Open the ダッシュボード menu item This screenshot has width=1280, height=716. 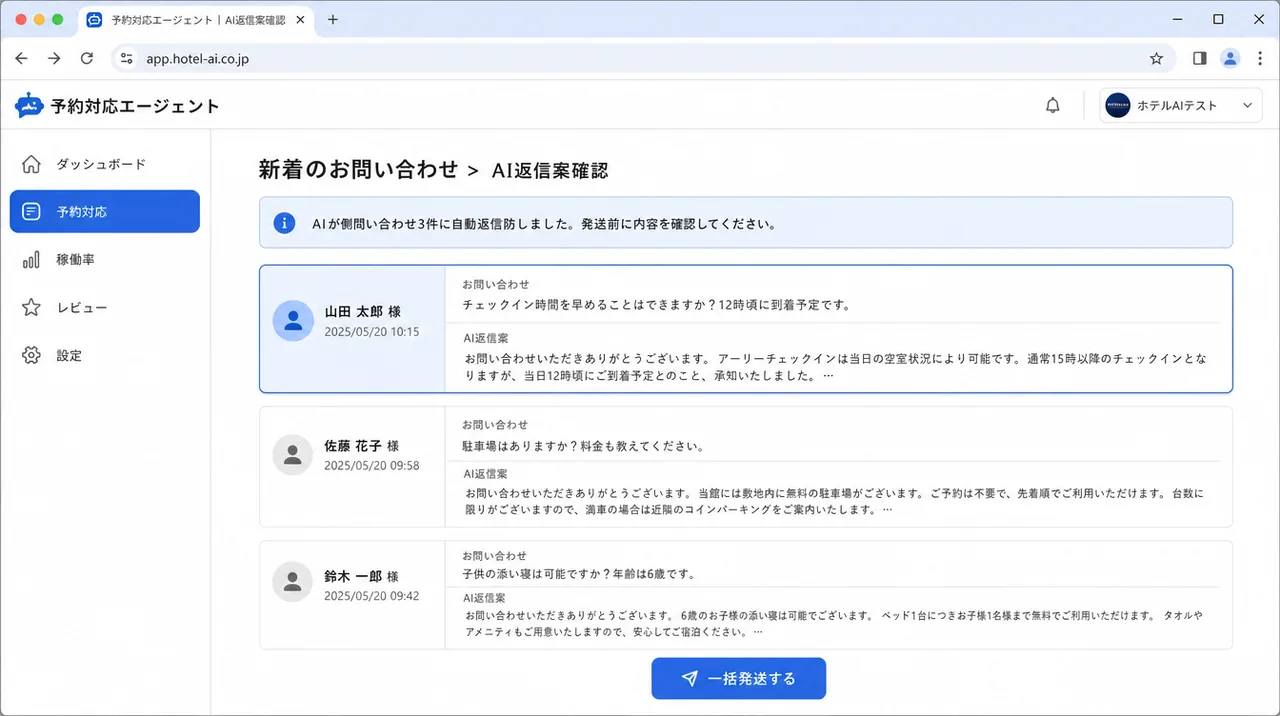coord(105,164)
